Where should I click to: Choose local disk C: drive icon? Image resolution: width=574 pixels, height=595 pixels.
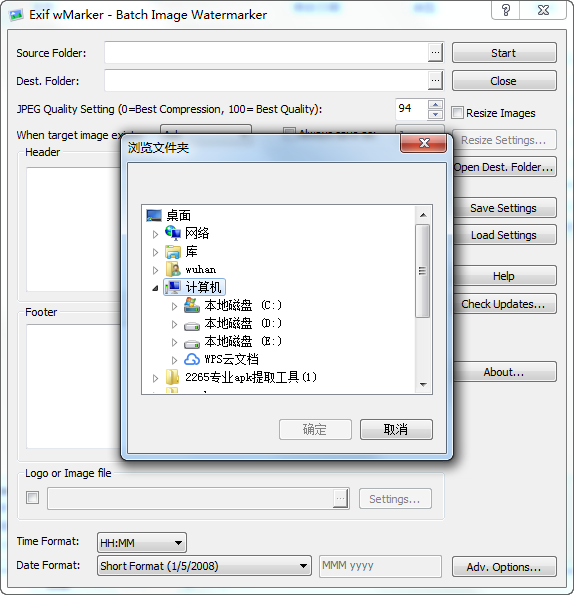click(192, 305)
